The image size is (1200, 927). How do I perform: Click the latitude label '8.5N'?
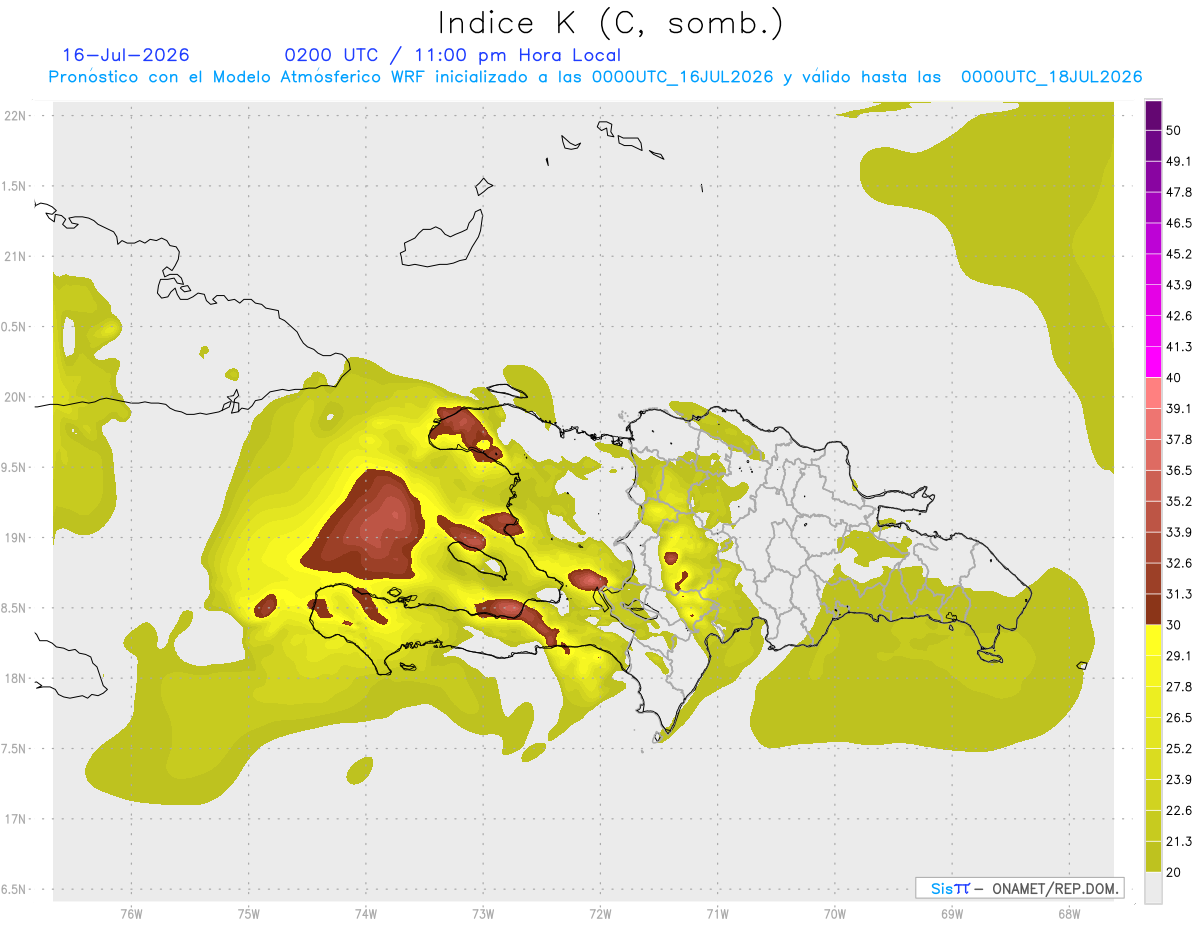click(15, 608)
